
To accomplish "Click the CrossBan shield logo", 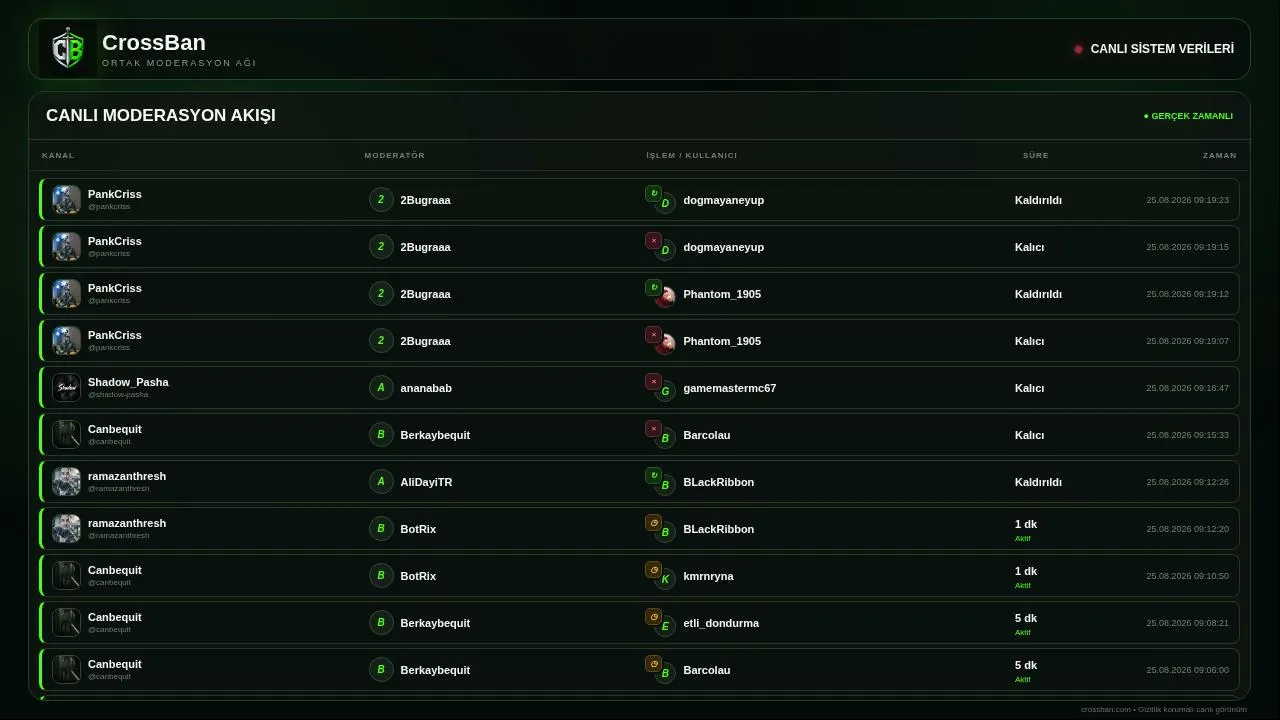I will coord(68,49).
